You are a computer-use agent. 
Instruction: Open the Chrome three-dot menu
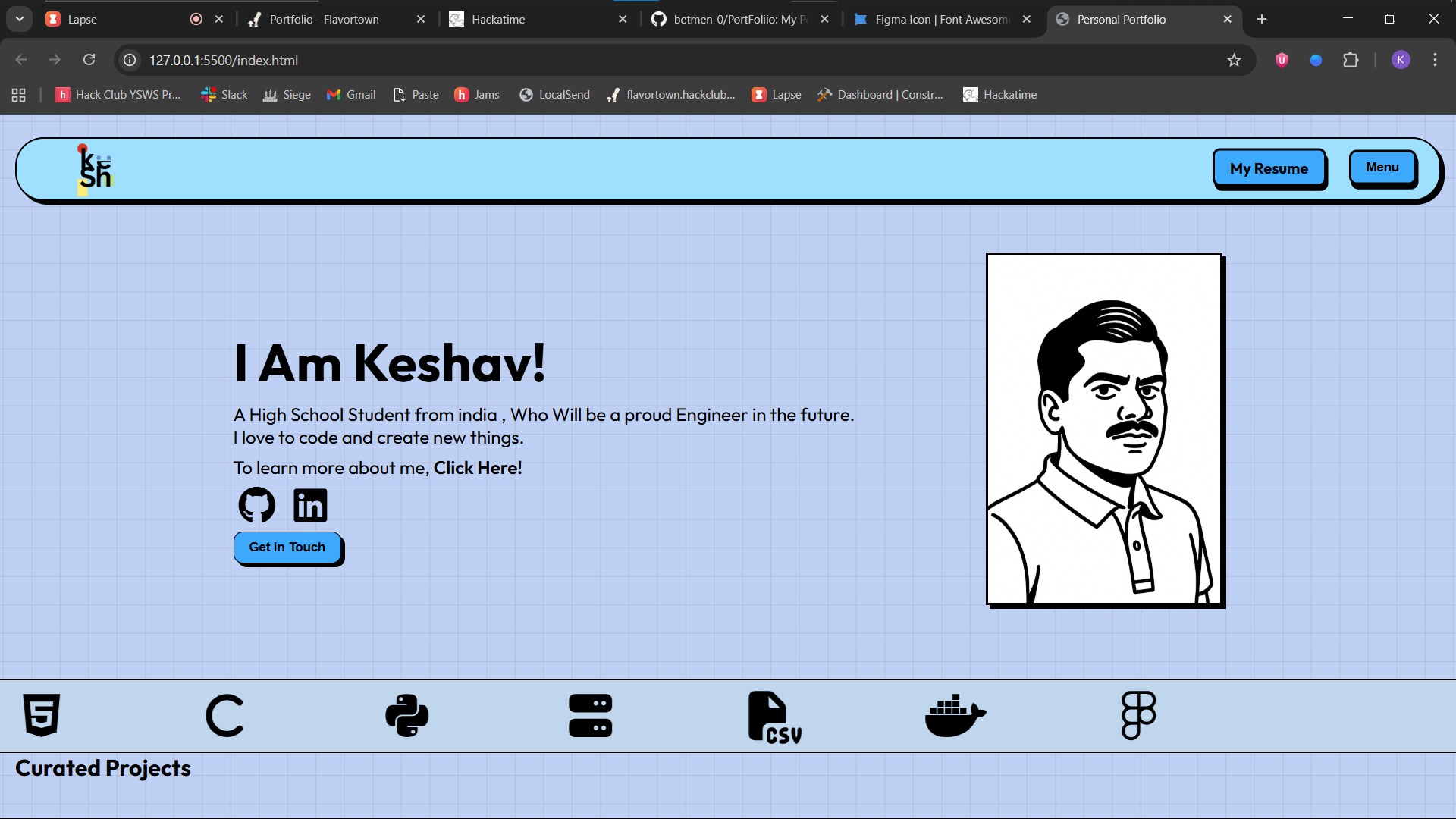click(1435, 60)
